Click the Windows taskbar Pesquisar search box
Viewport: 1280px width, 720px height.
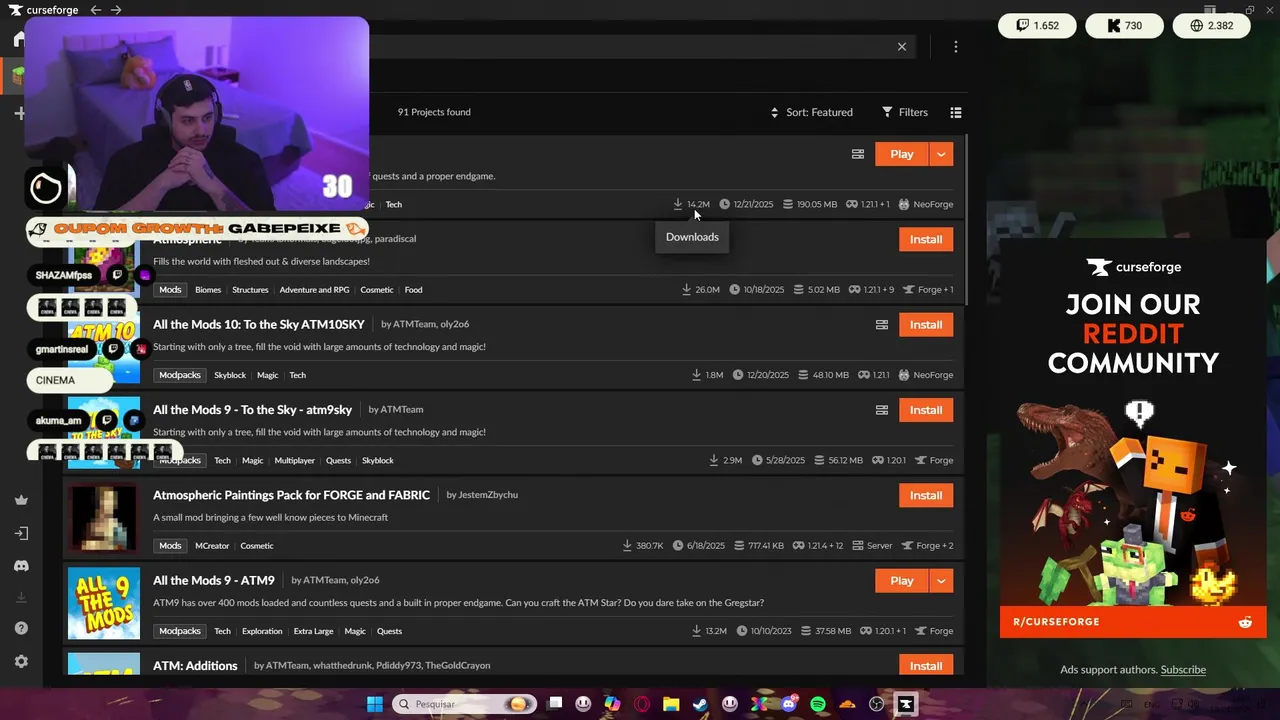tap(464, 704)
